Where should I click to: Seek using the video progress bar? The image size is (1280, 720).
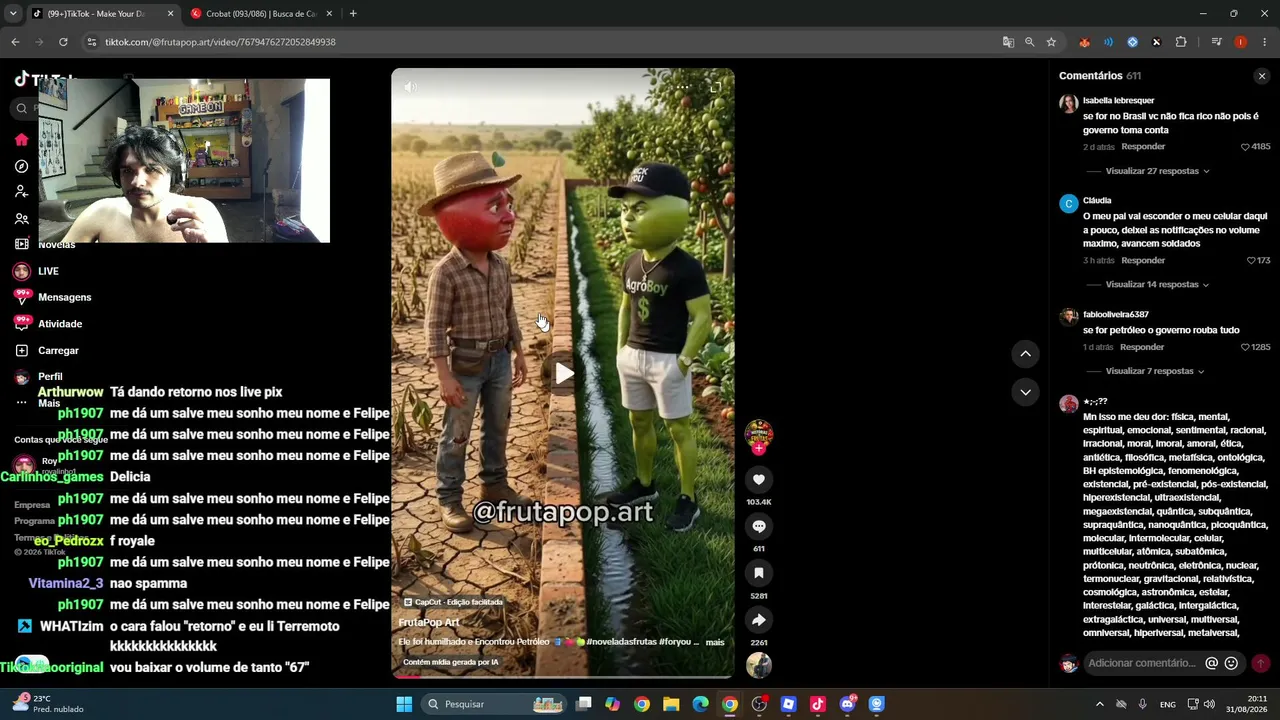tap(562, 676)
